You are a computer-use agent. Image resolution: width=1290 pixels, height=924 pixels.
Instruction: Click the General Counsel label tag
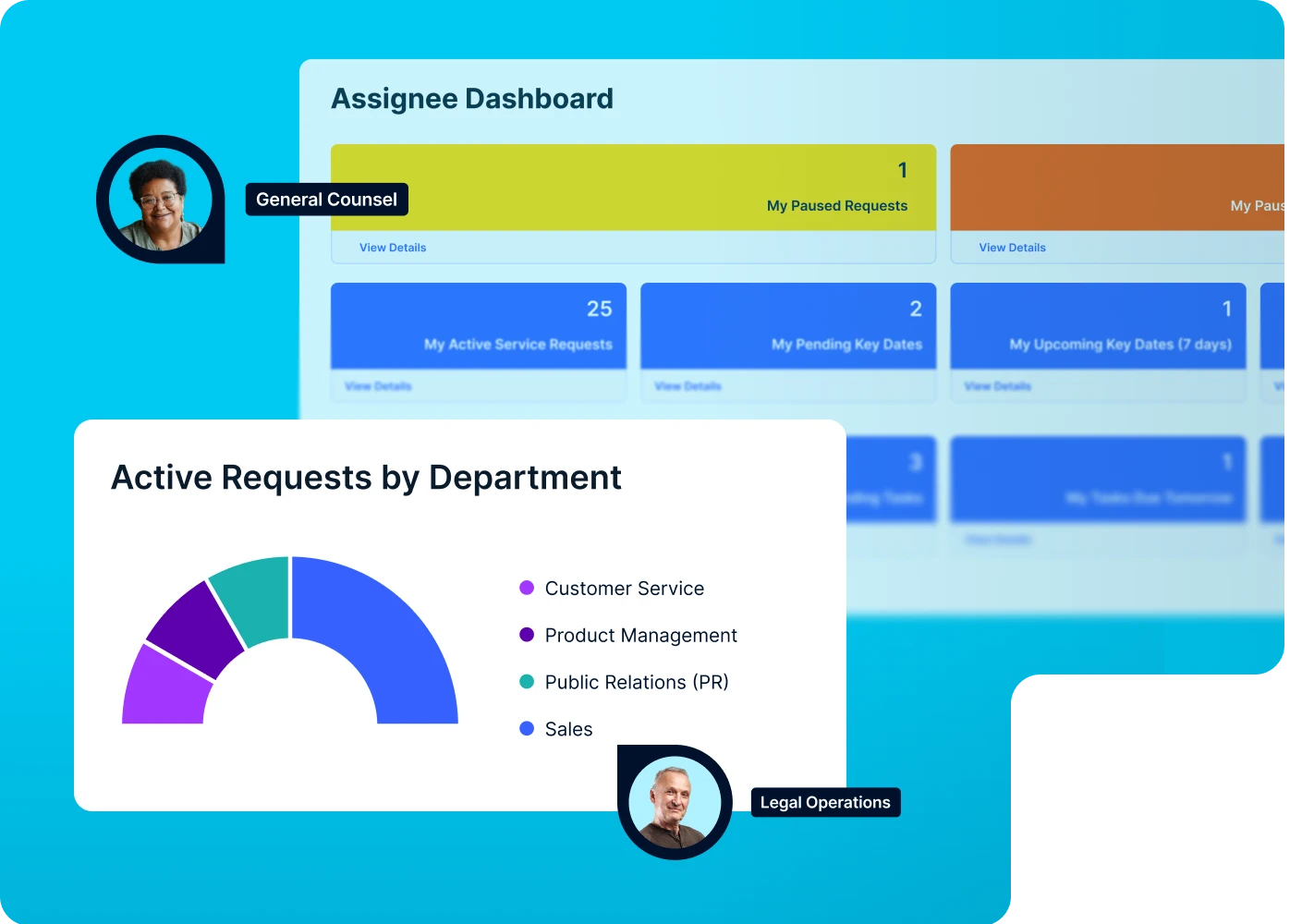(326, 200)
